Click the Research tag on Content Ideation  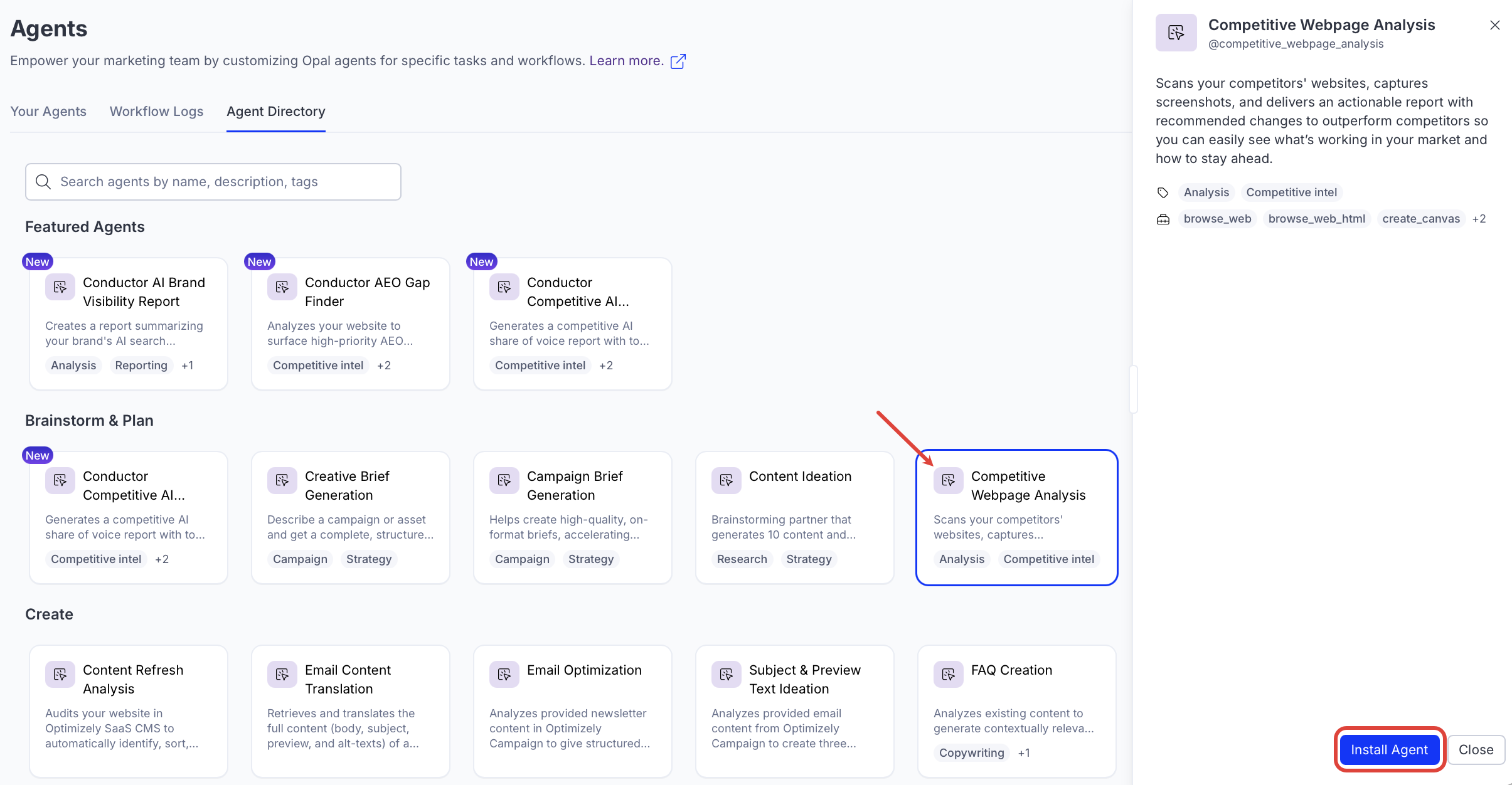[x=742, y=559]
